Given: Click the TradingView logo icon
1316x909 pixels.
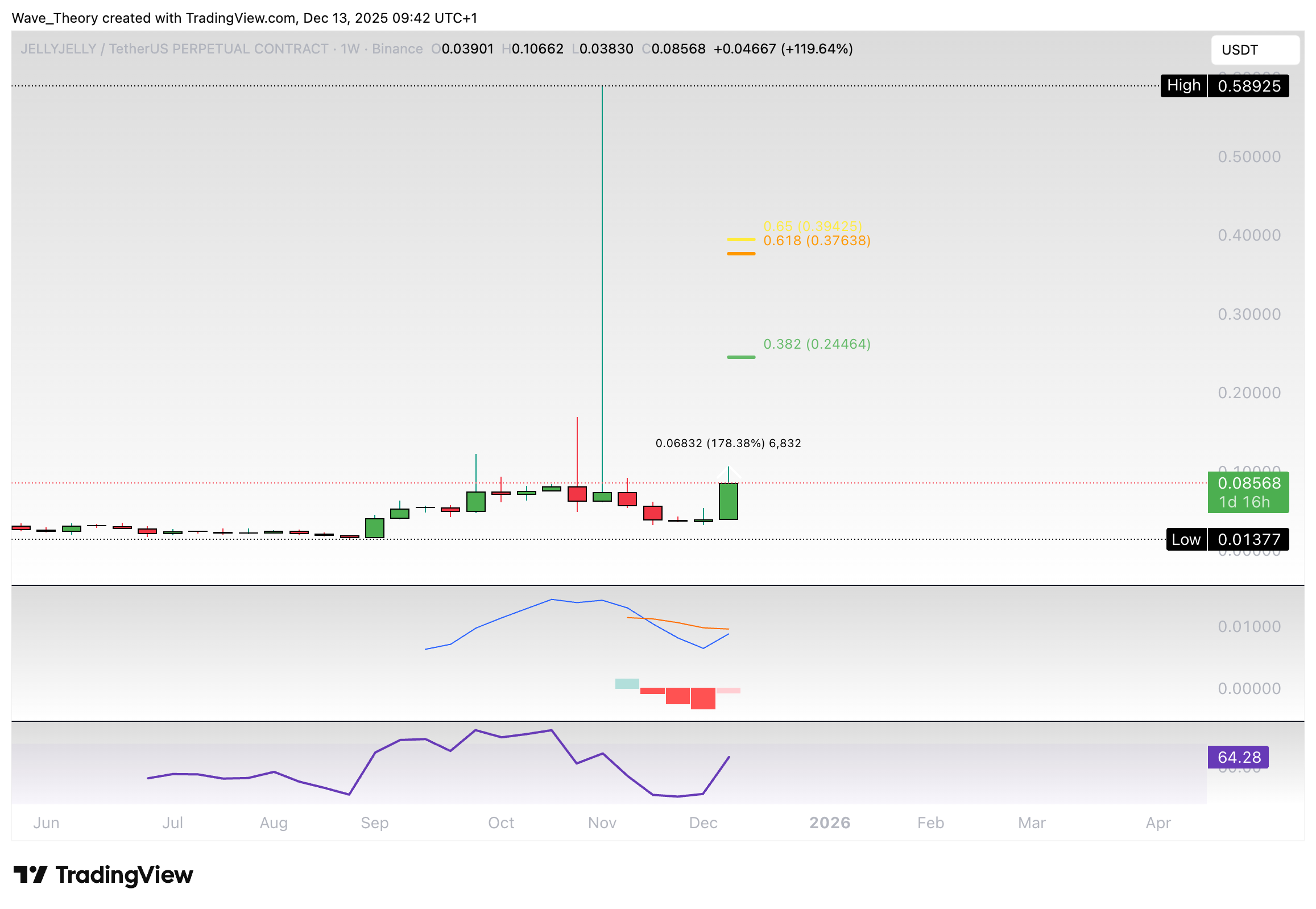Looking at the screenshot, I should (x=30, y=874).
